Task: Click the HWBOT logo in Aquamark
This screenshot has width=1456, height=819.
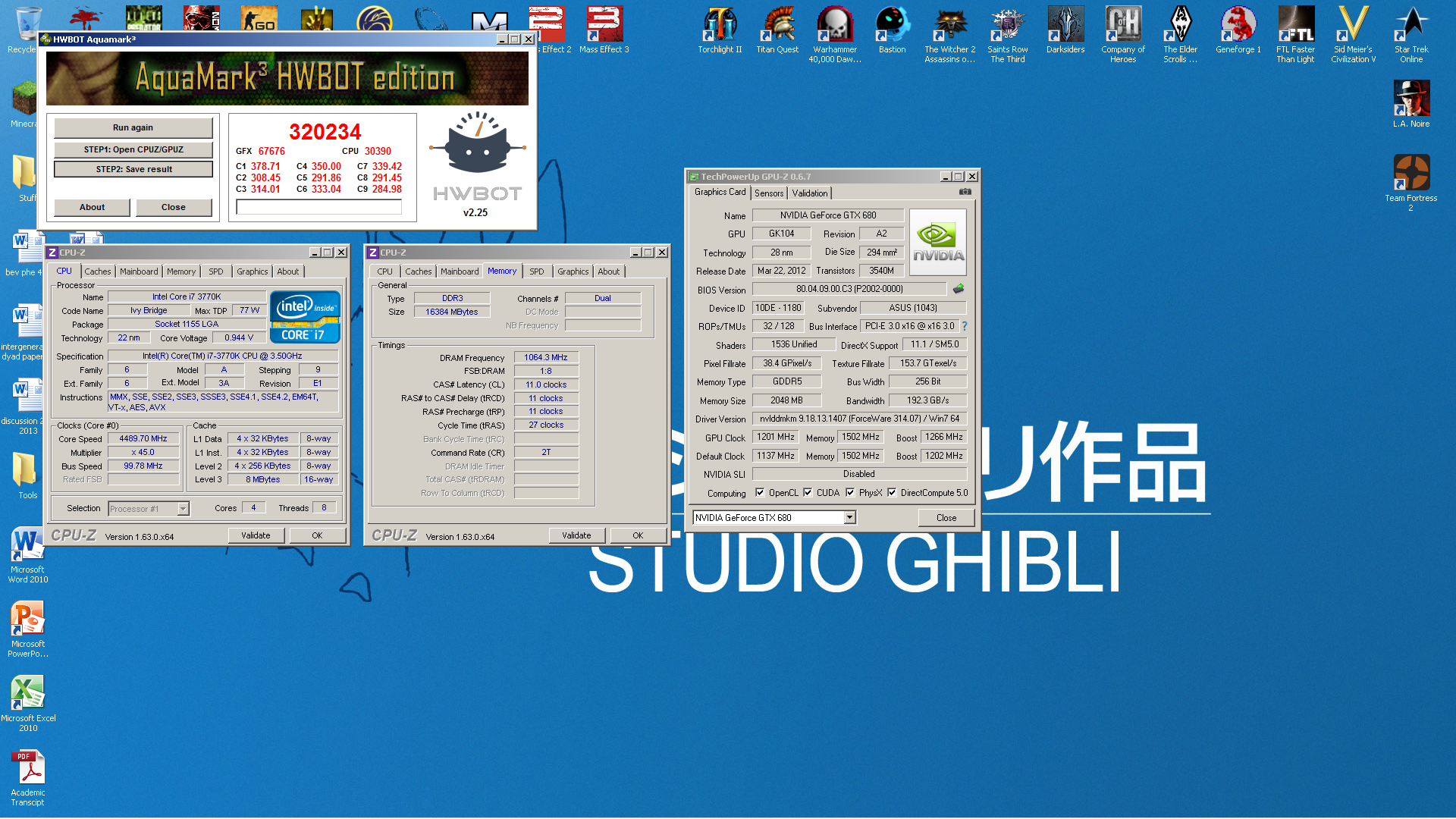Action: pyautogui.click(x=477, y=158)
